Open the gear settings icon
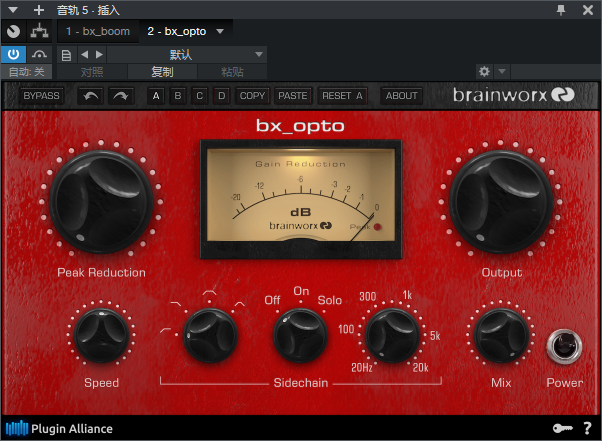Screen dimensions: 602x441 pyautogui.click(x=484, y=72)
